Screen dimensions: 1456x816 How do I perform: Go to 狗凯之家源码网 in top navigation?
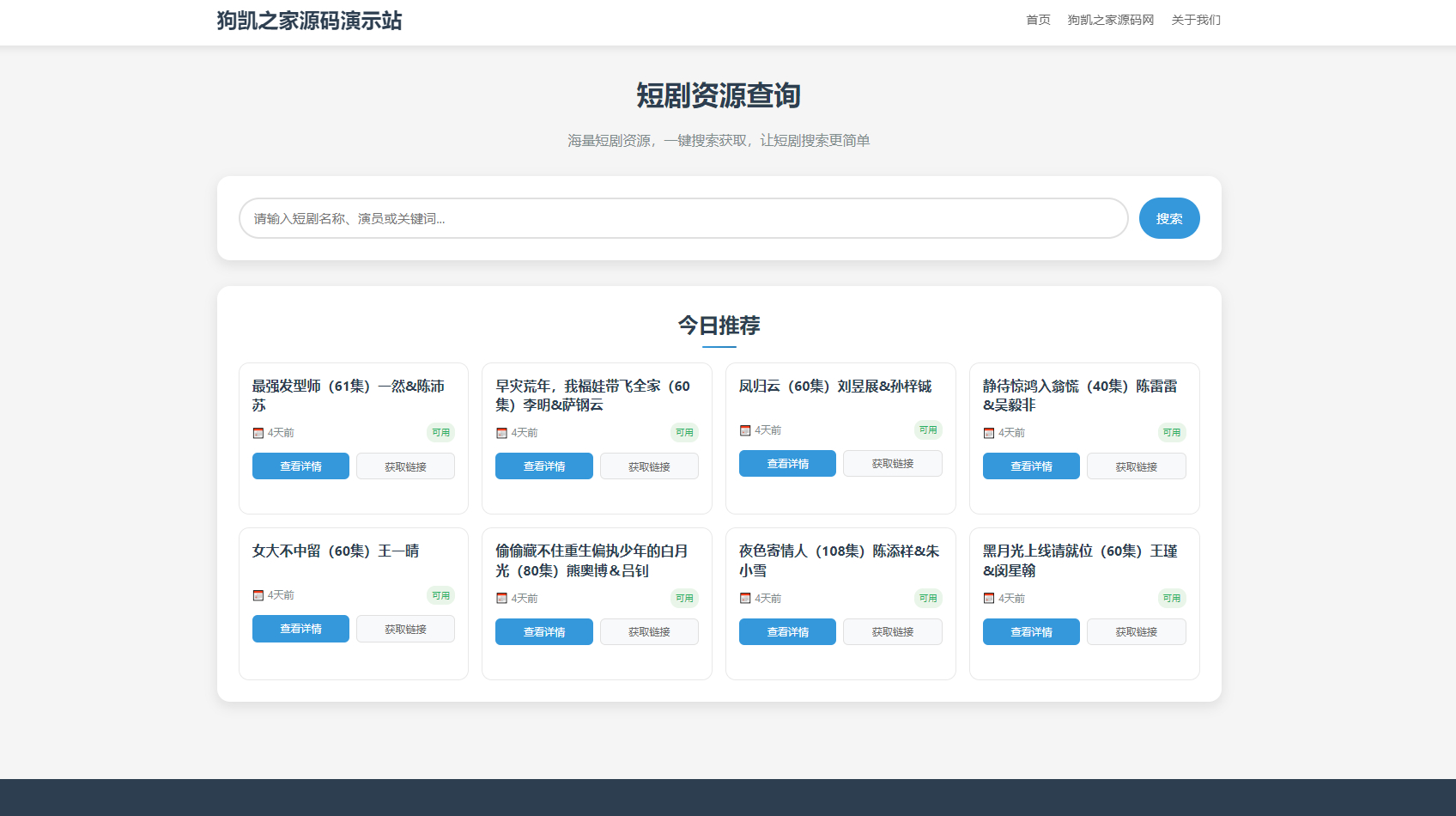(1110, 20)
